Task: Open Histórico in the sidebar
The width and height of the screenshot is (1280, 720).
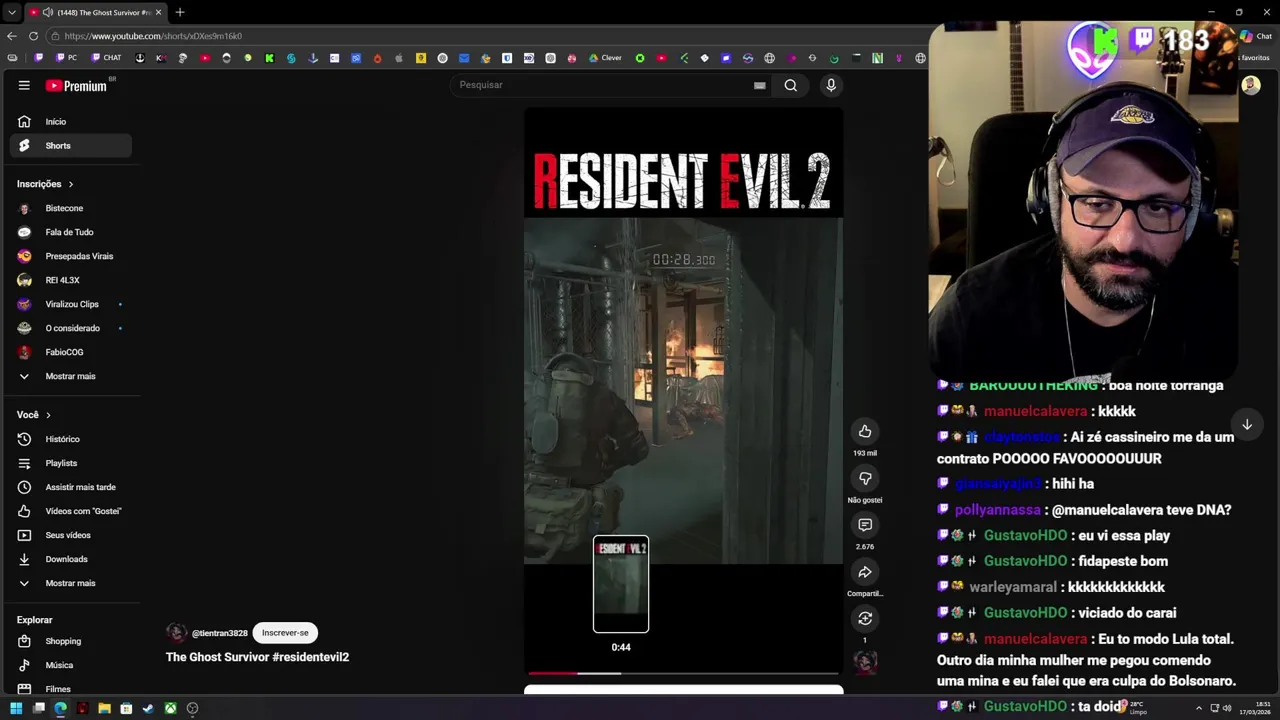Action: [x=70, y=439]
